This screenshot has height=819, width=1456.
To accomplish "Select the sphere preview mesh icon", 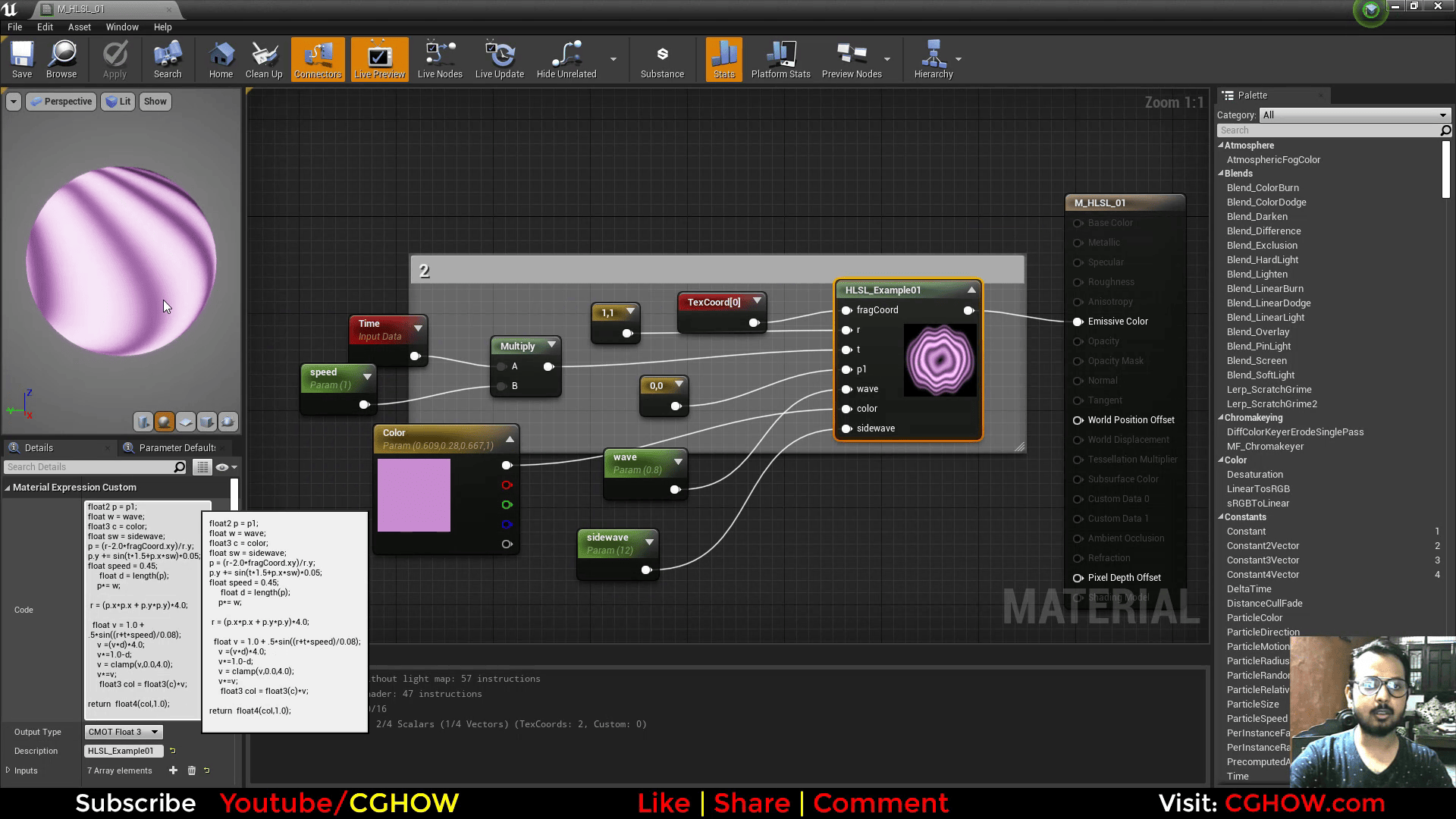I will (164, 422).
